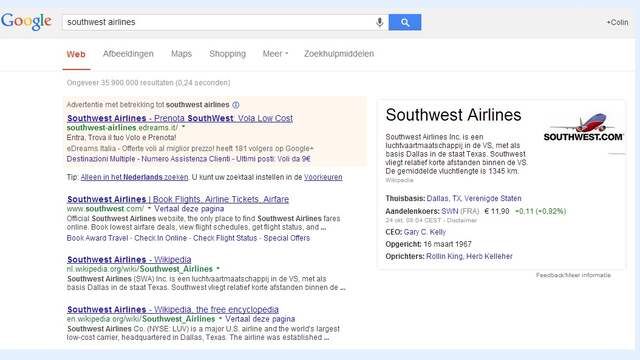Open Zoekhulpmiddelen search tools

click(339, 54)
